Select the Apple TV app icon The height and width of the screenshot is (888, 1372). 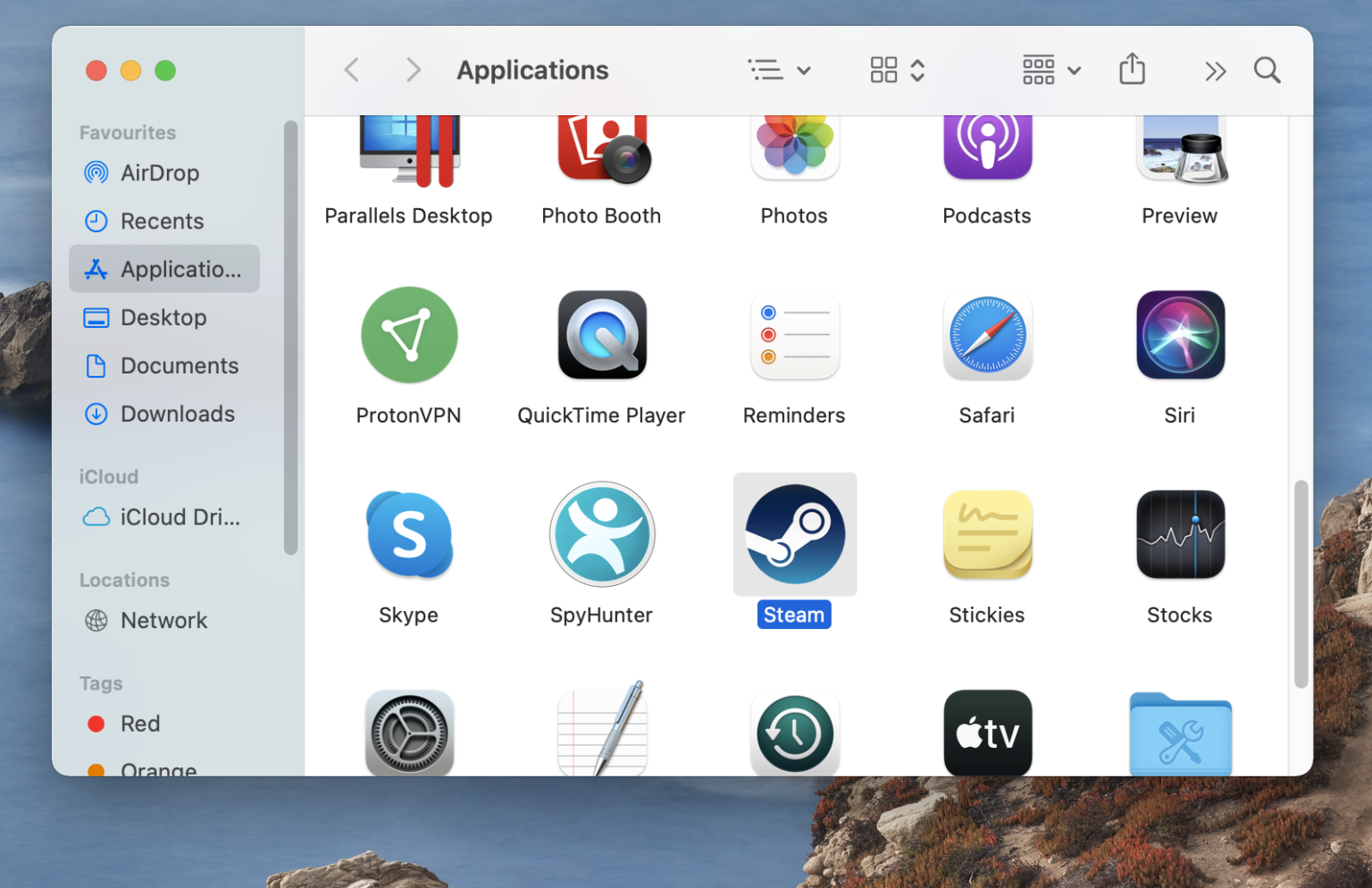click(x=987, y=733)
